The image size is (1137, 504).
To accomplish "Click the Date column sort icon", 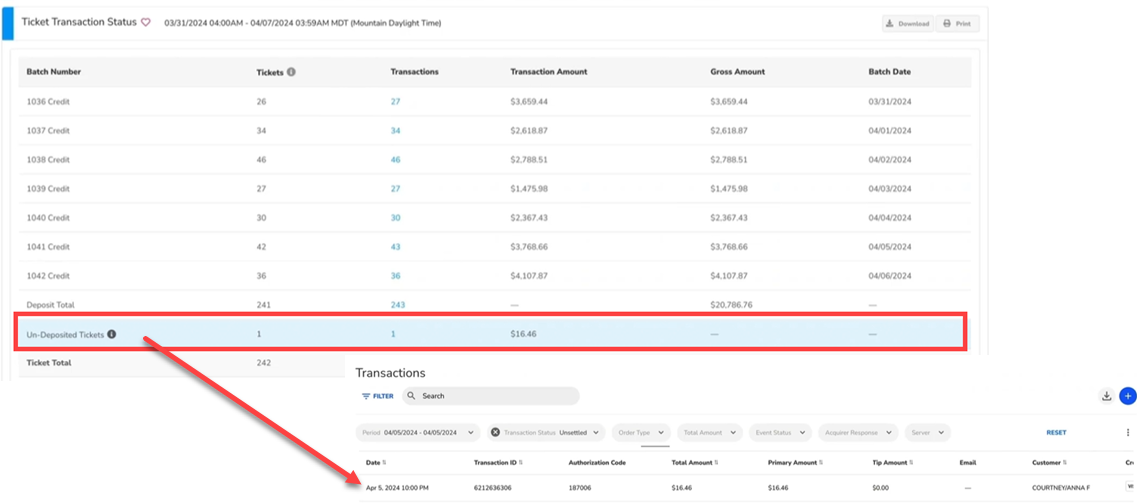I will pyautogui.click(x=385, y=463).
